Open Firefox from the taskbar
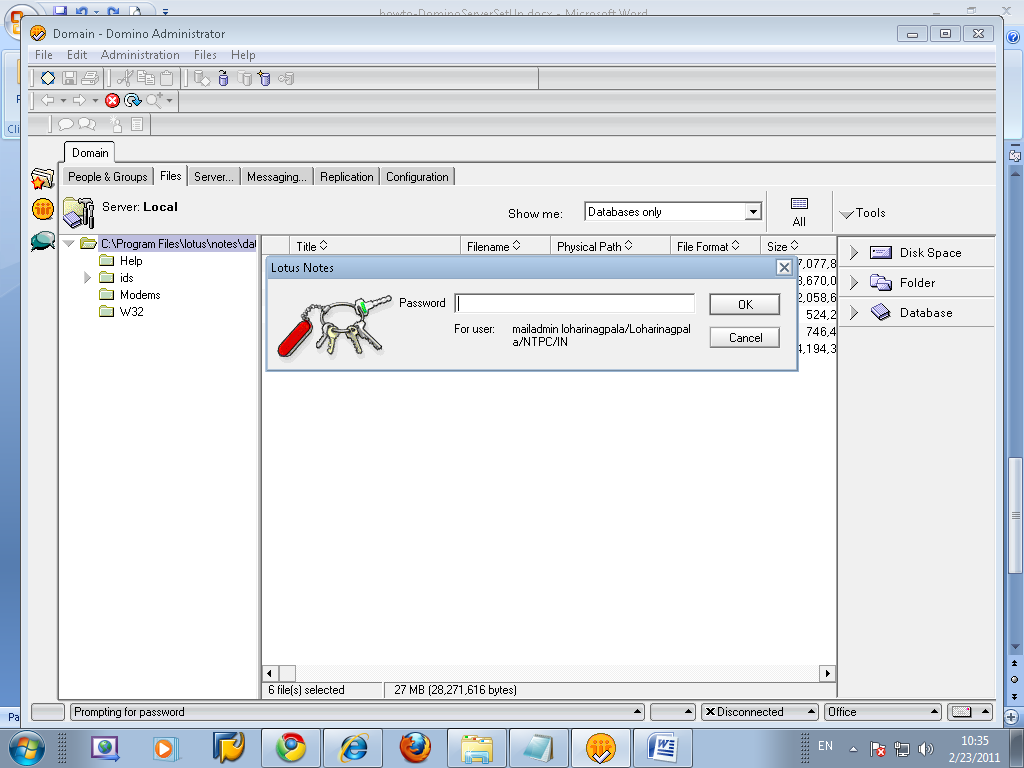Viewport: 1024px width, 768px height. coord(415,748)
